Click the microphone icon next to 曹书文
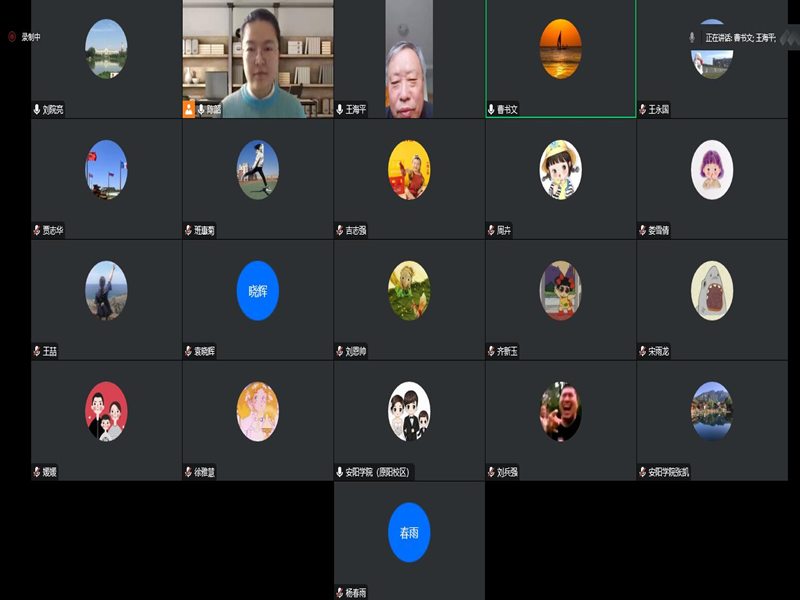This screenshot has width=800, height=600. pyautogui.click(x=490, y=107)
